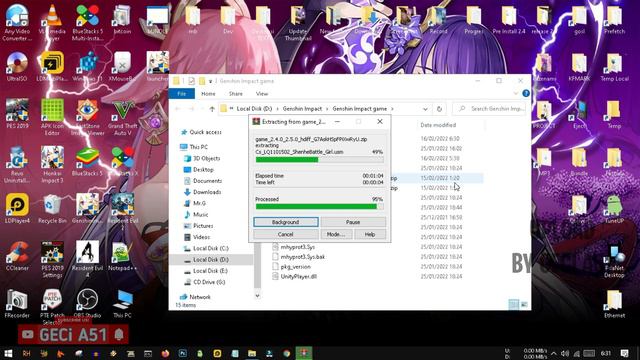Expand arrow after Genshin Impact game breadcrumb

(392, 109)
